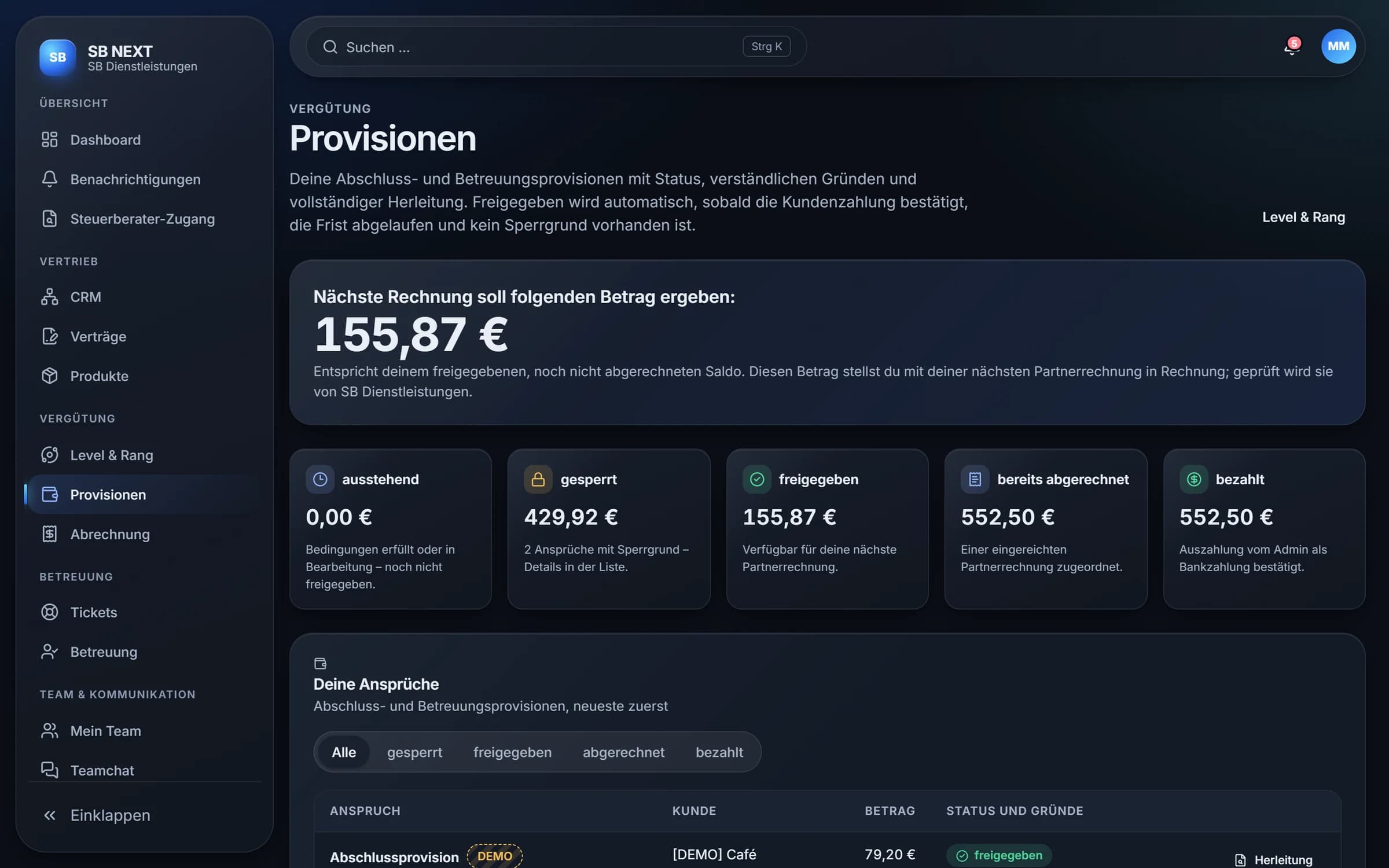Open Steuerberater-Zugang document icon
The height and width of the screenshot is (868, 1389).
point(50,219)
